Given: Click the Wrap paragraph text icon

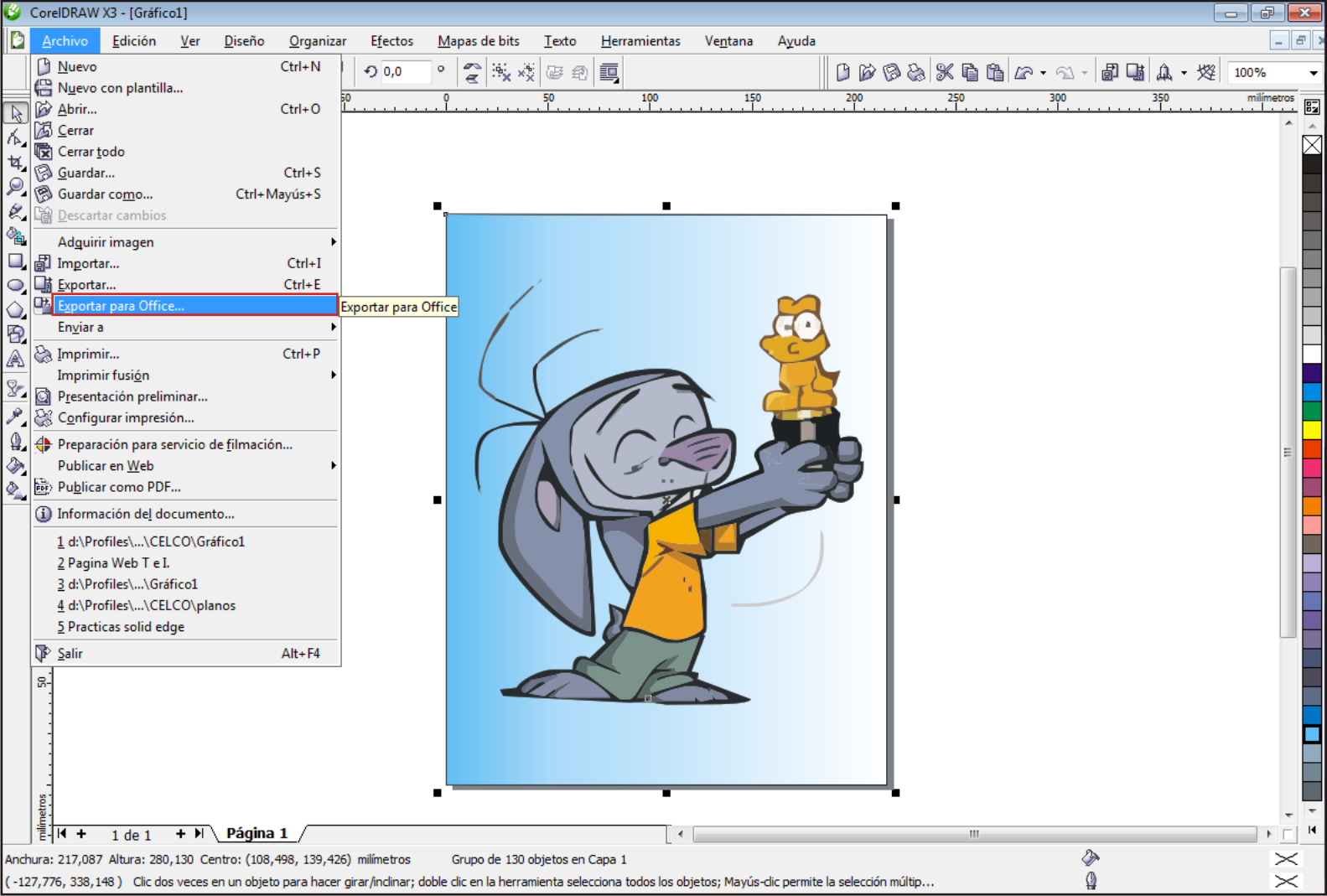Looking at the screenshot, I should [x=609, y=72].
